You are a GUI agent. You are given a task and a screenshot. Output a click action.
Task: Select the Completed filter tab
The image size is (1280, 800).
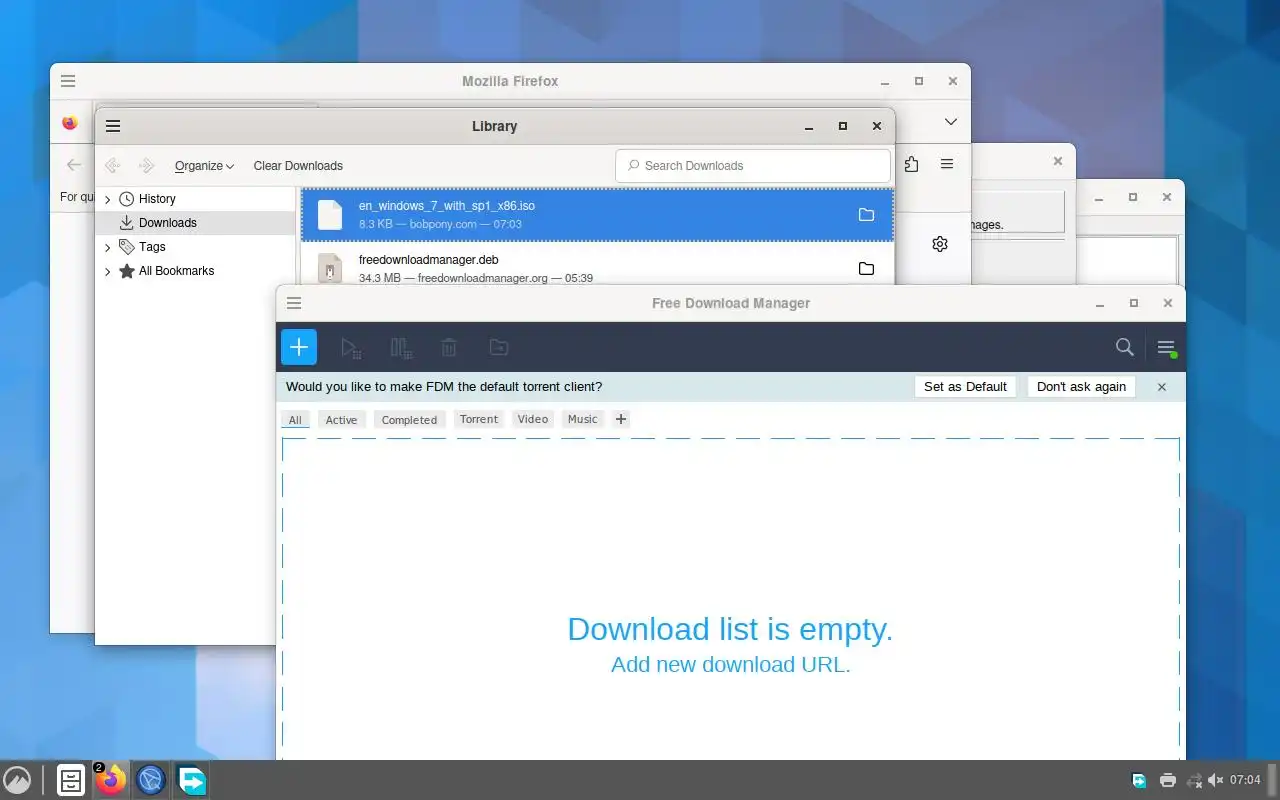[409, 420]
